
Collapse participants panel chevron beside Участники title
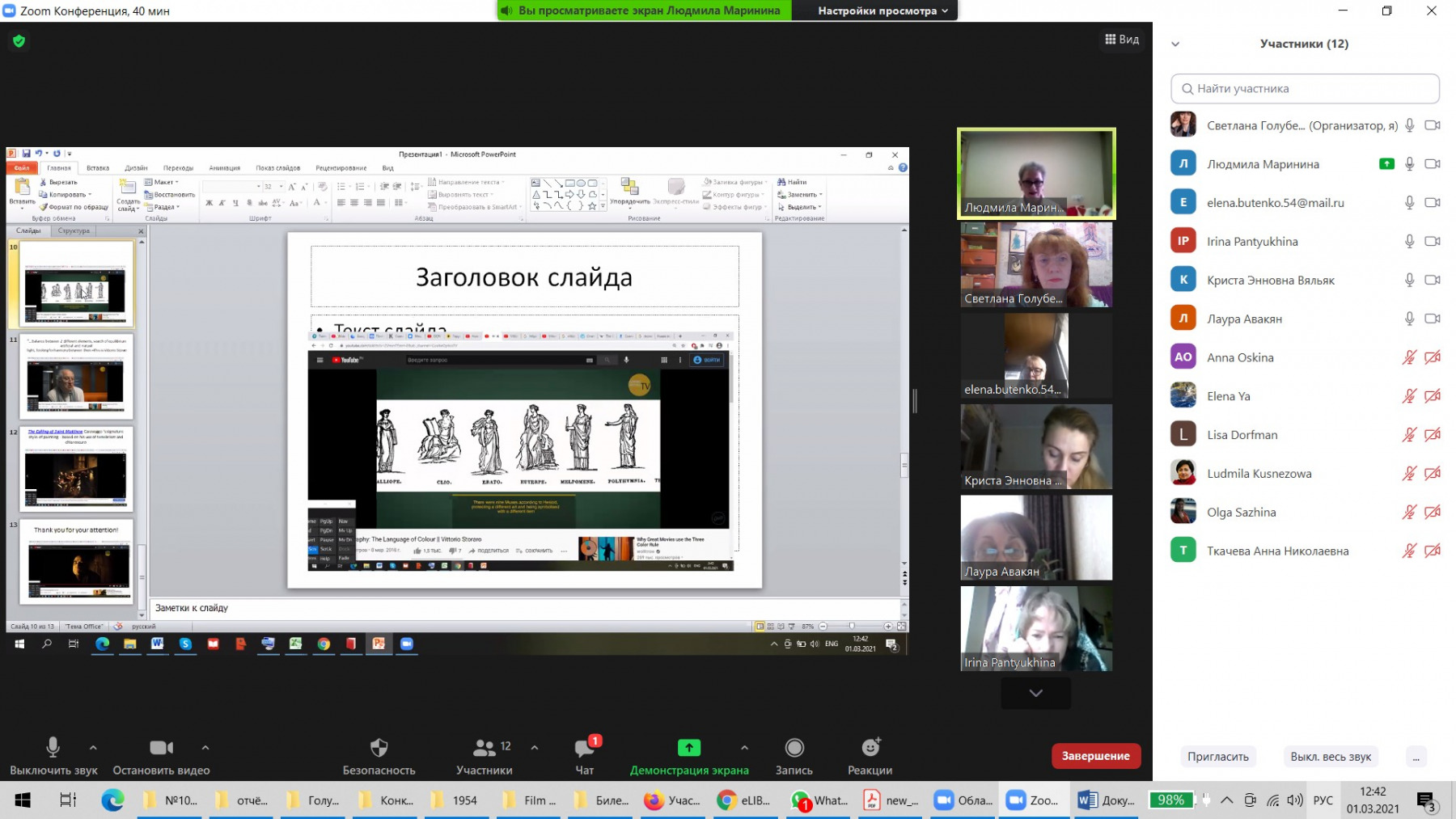tap(1175, 44)
